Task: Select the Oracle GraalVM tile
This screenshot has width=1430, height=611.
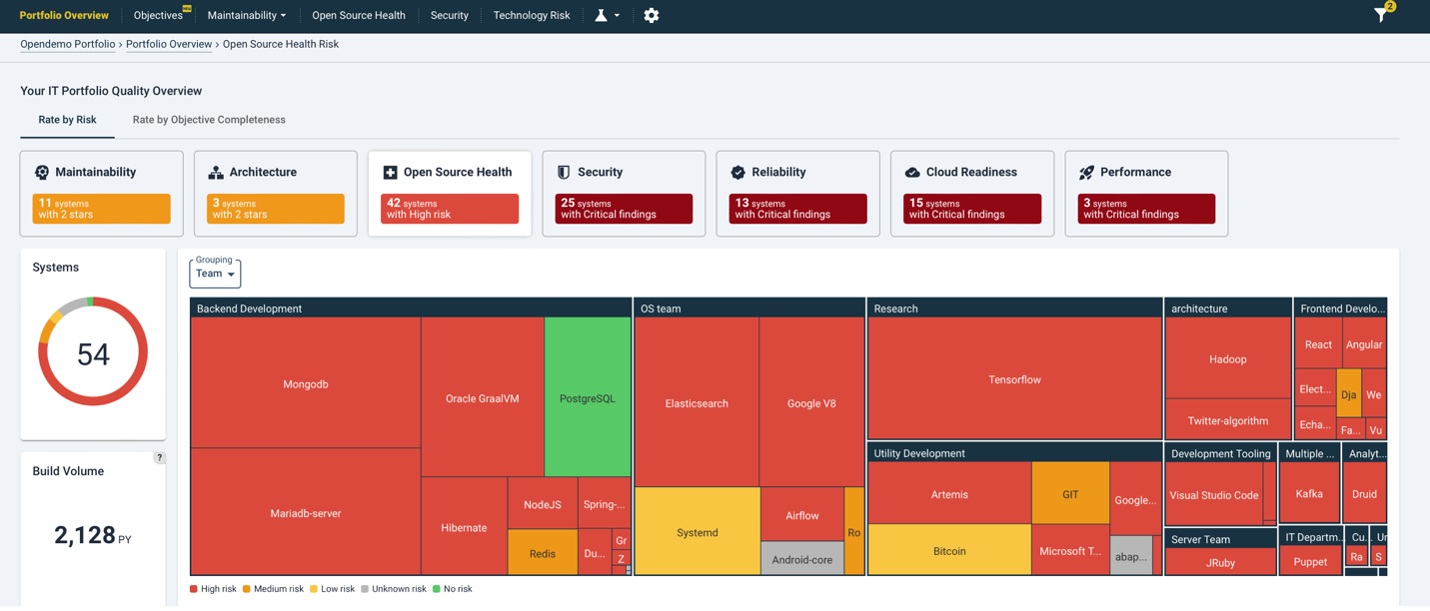Action: click(483, 397)
